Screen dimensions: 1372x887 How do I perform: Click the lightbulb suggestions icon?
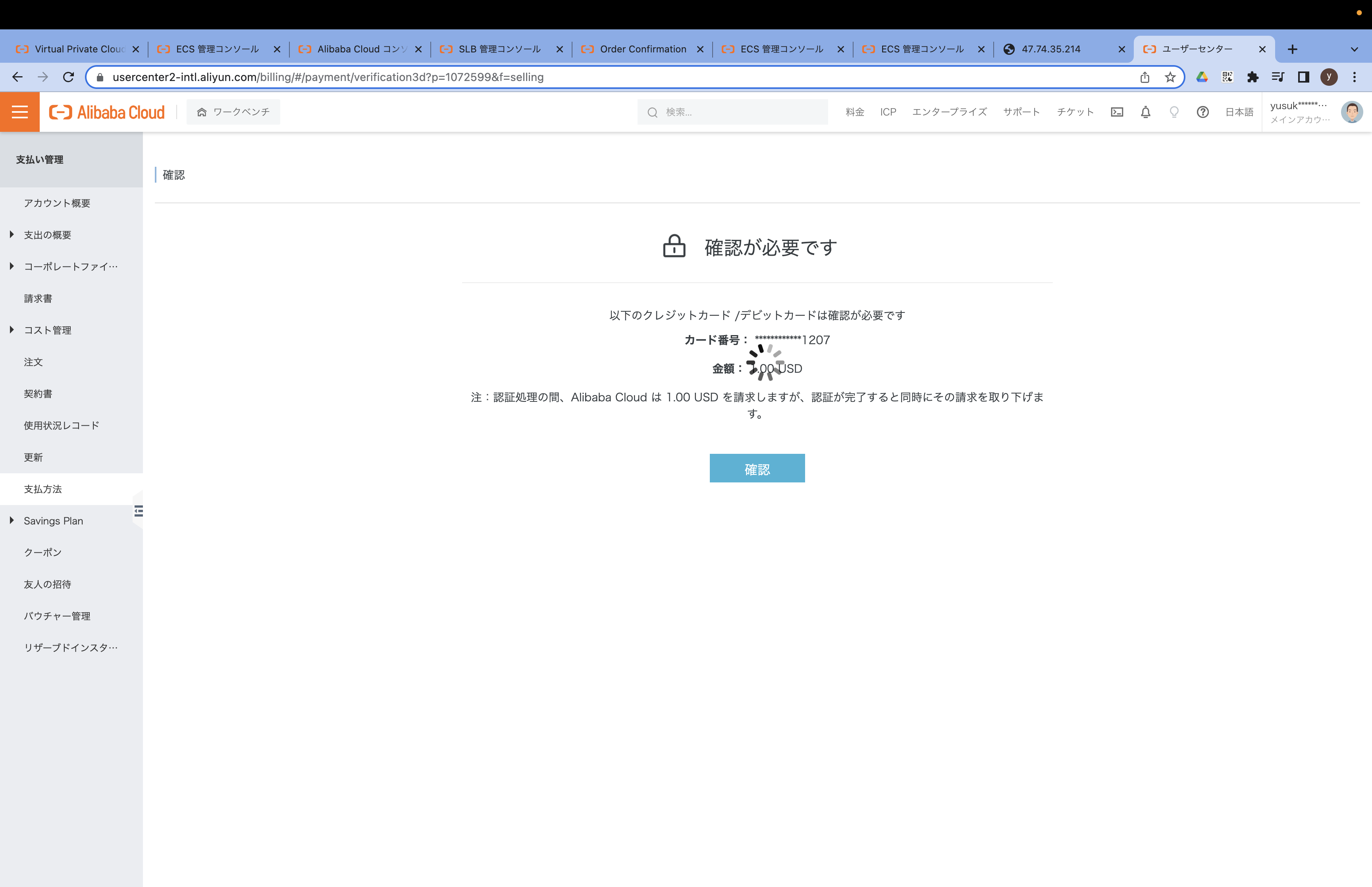pyautogui.click(x=1174, y=112)
